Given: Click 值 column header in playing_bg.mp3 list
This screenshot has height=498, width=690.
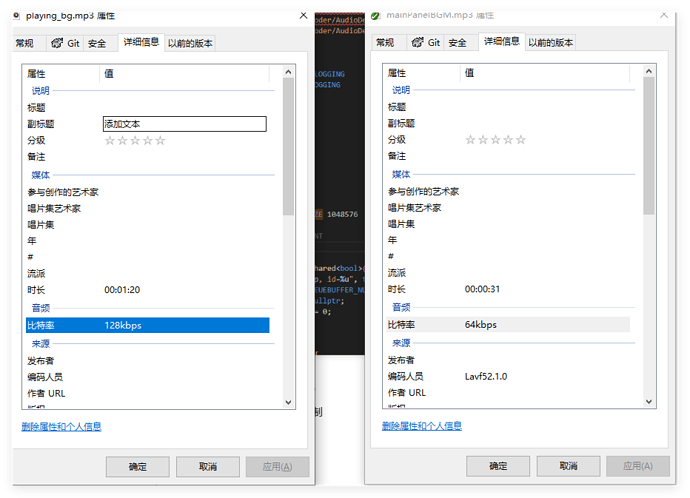Looking at the screenshot, I should pyautogui.click(x=185, y=73).
